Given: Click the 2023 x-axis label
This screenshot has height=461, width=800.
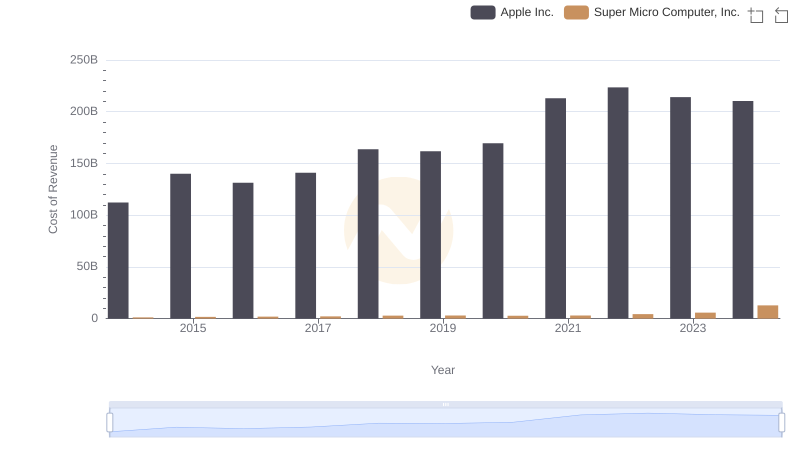Looking at the screenshot, I should [693, 328].
